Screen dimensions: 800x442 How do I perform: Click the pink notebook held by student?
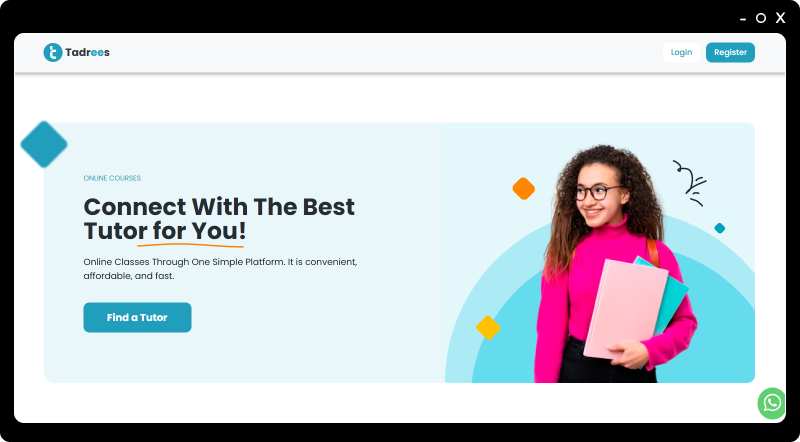click(626, 309)
